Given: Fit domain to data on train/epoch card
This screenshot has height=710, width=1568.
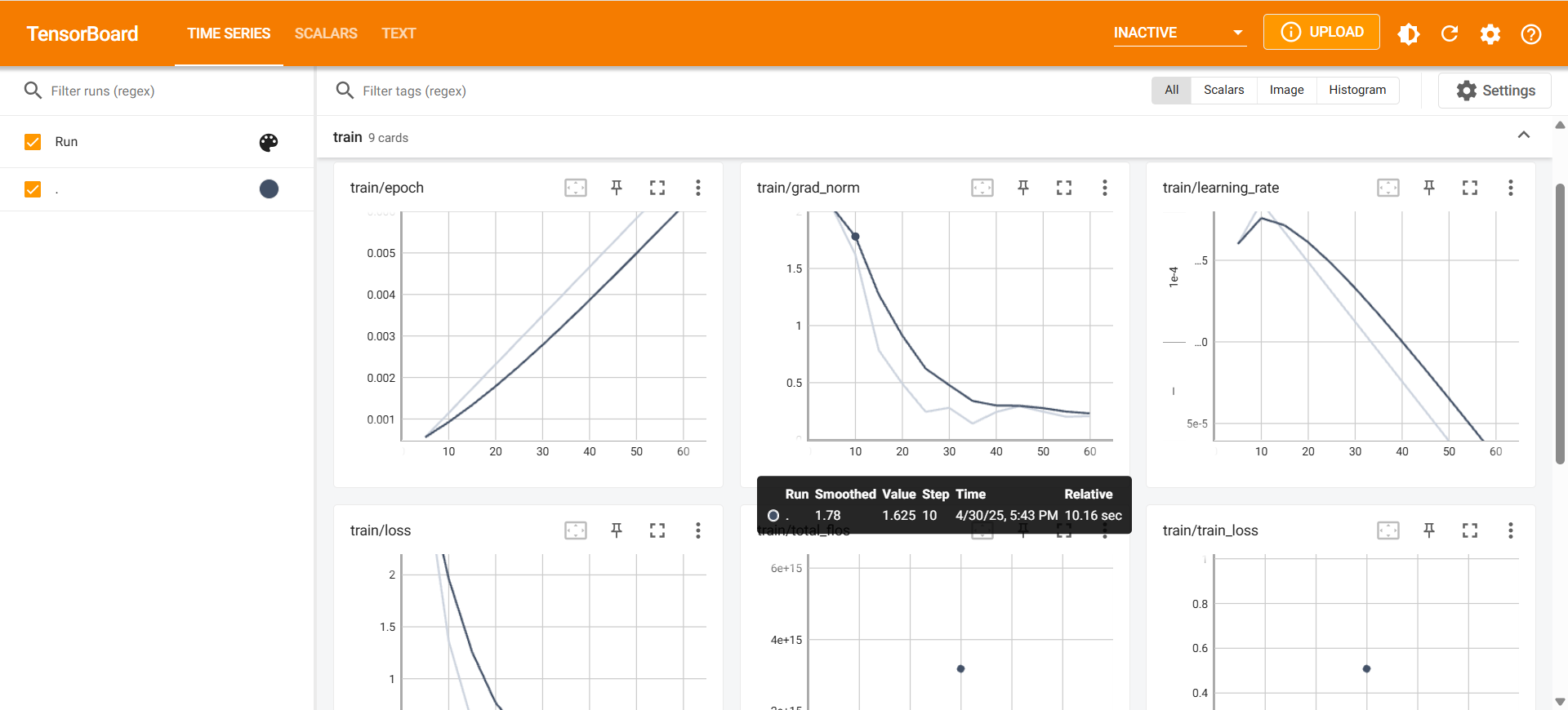Looking at the screenshot, I should (576, 188).
